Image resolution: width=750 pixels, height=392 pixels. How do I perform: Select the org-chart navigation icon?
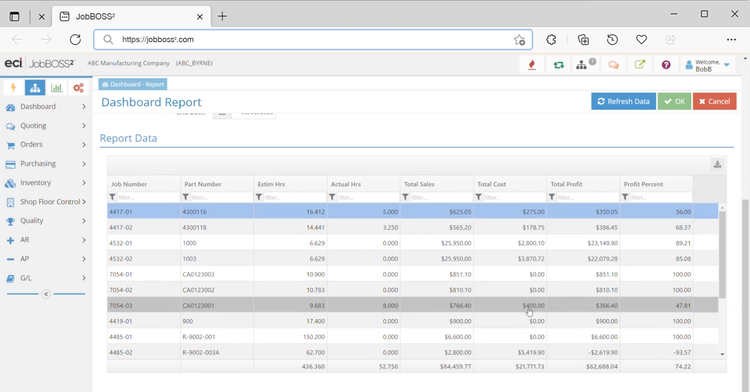[35, 88]
